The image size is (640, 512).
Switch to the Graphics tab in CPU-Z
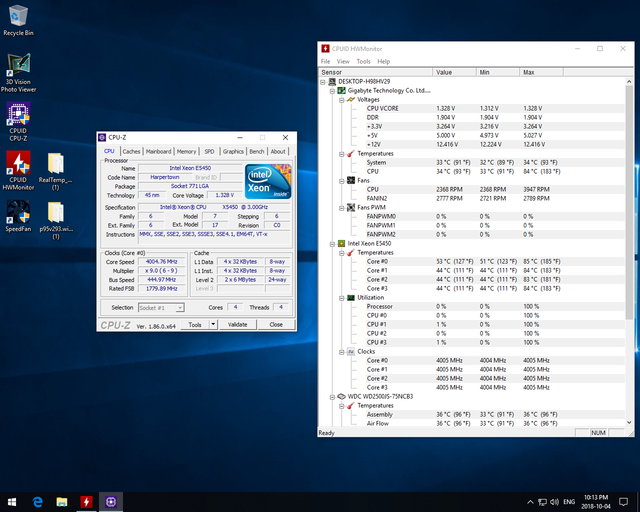[233, 151]
